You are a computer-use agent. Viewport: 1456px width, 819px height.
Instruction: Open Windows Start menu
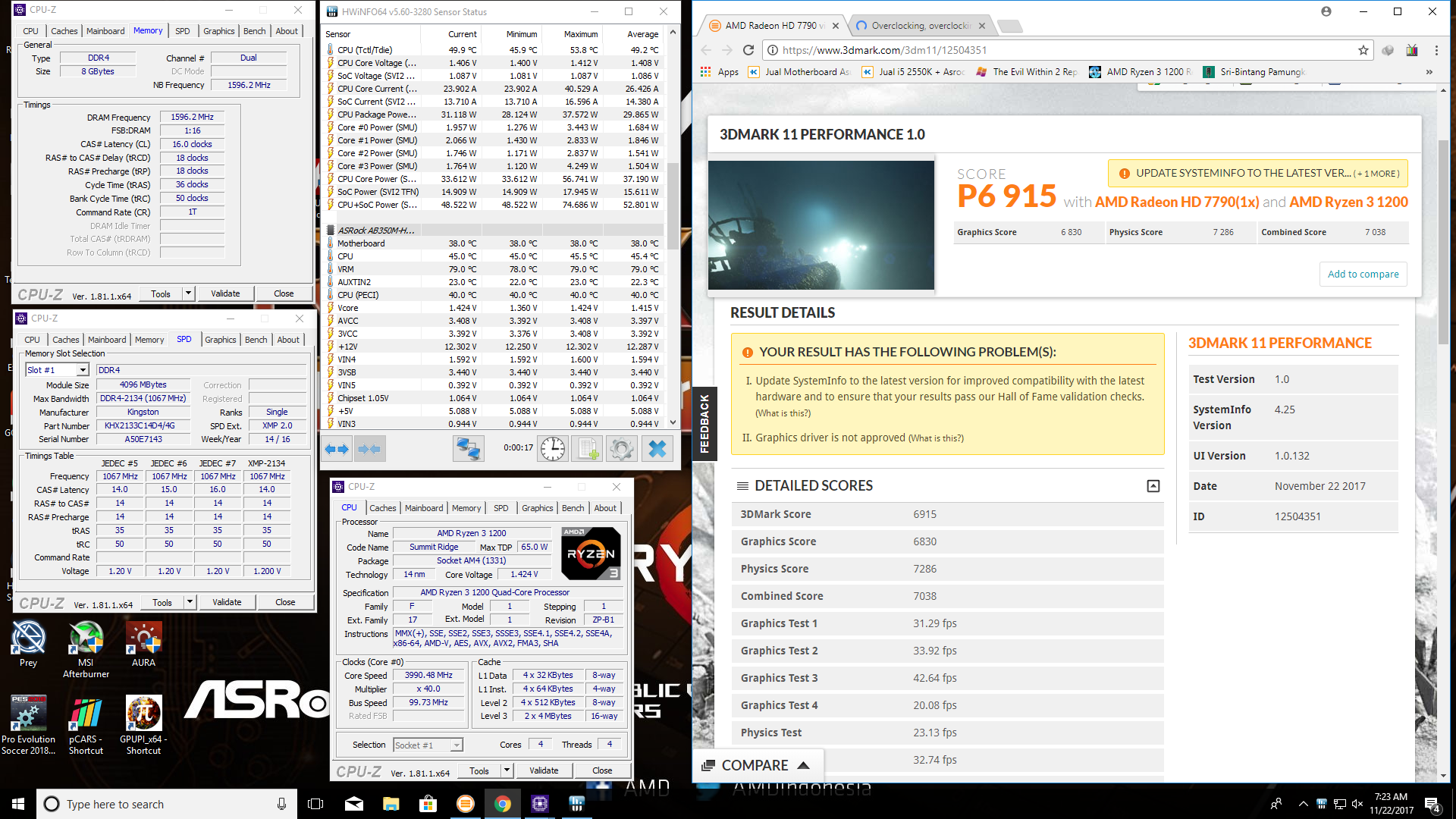point(18,804)
